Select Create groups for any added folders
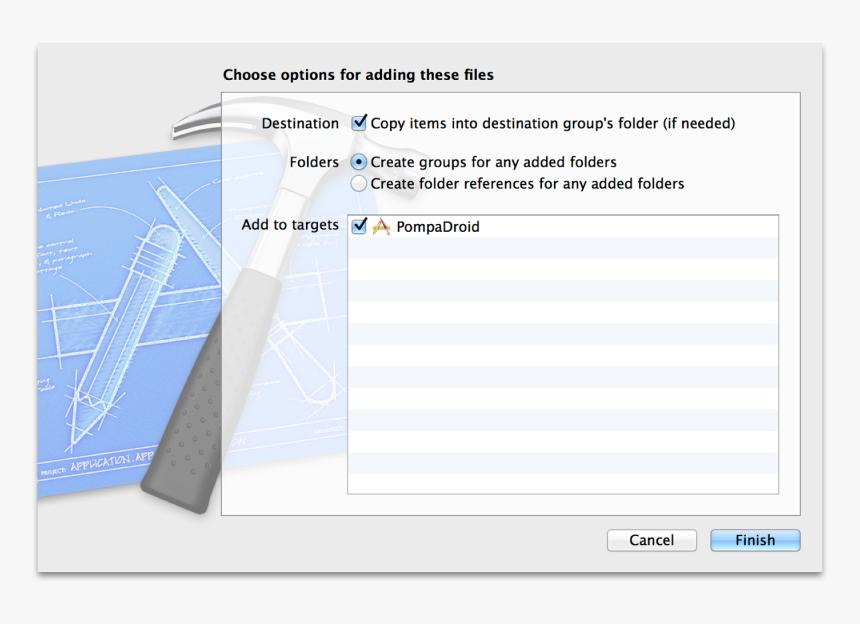Screen dimensions: 860x624 point(359,162)
